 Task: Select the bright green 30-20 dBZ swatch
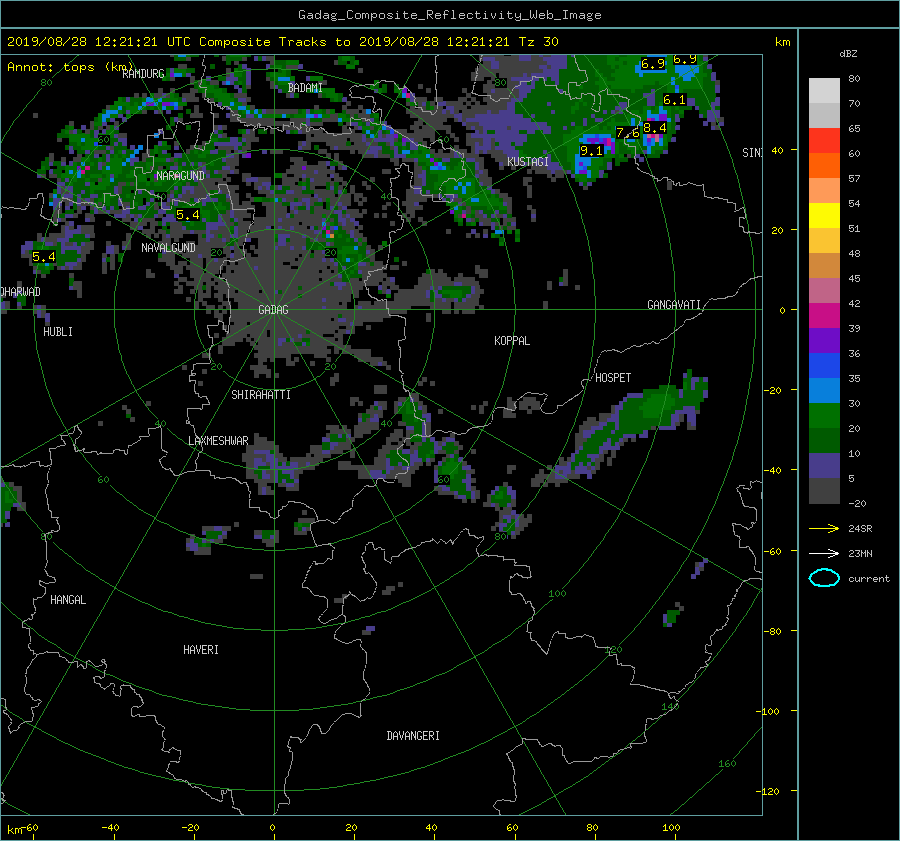824,416
